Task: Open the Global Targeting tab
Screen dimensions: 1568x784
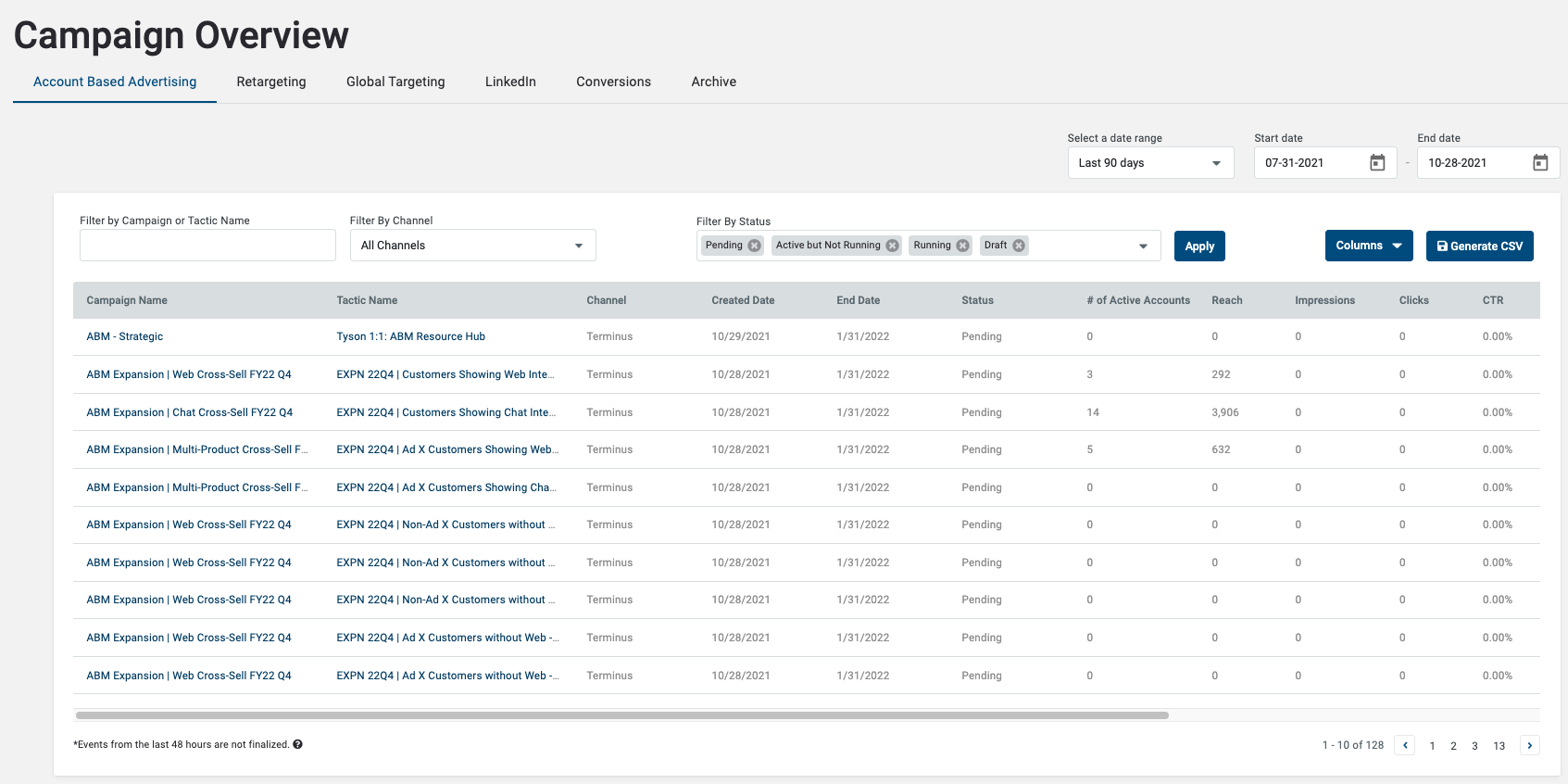Action: click(395, 82)
